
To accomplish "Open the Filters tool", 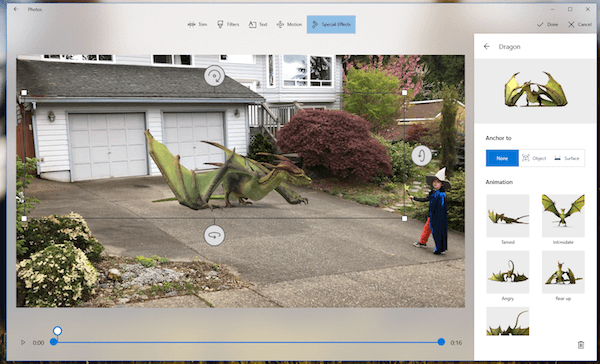I will [x=228, y=24].
